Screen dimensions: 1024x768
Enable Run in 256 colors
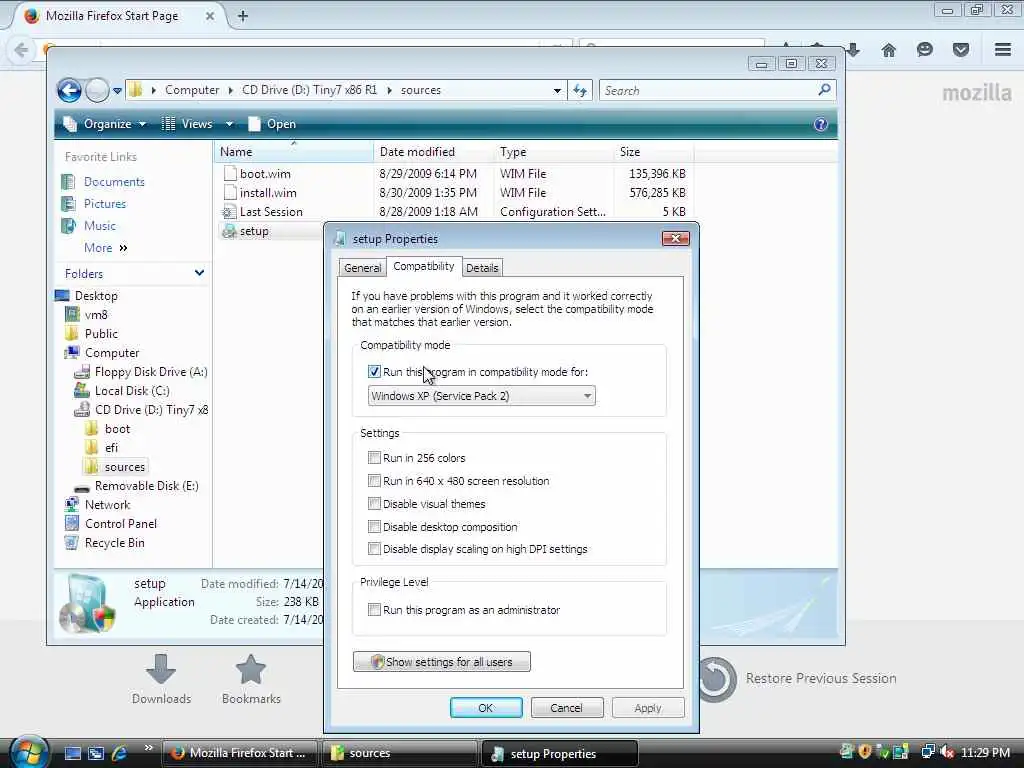(x=374, y=458)
